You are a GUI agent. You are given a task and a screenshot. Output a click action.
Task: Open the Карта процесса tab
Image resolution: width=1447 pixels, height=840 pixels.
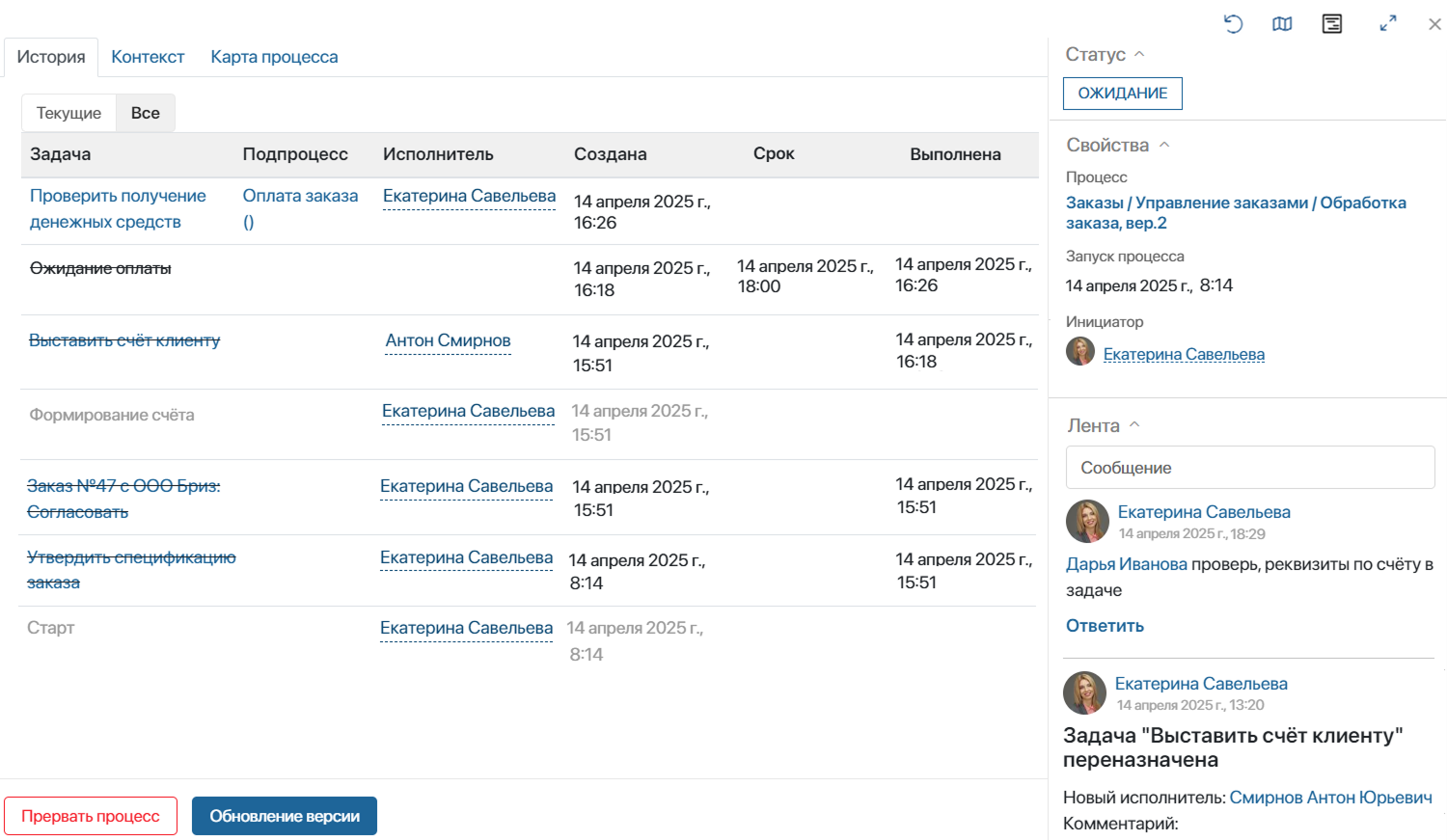click(x=274, y=57)
